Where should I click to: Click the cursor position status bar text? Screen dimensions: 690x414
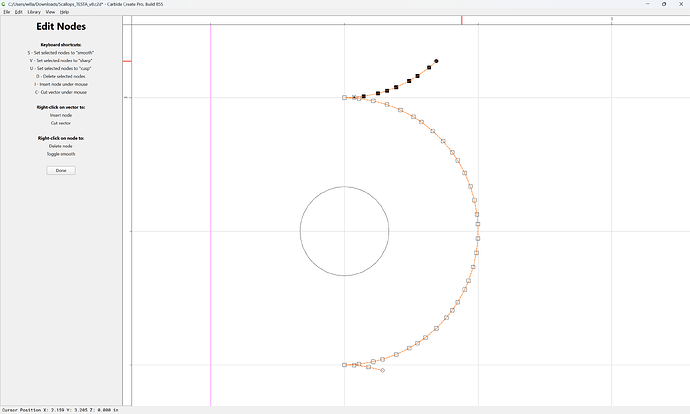point(60,410)
